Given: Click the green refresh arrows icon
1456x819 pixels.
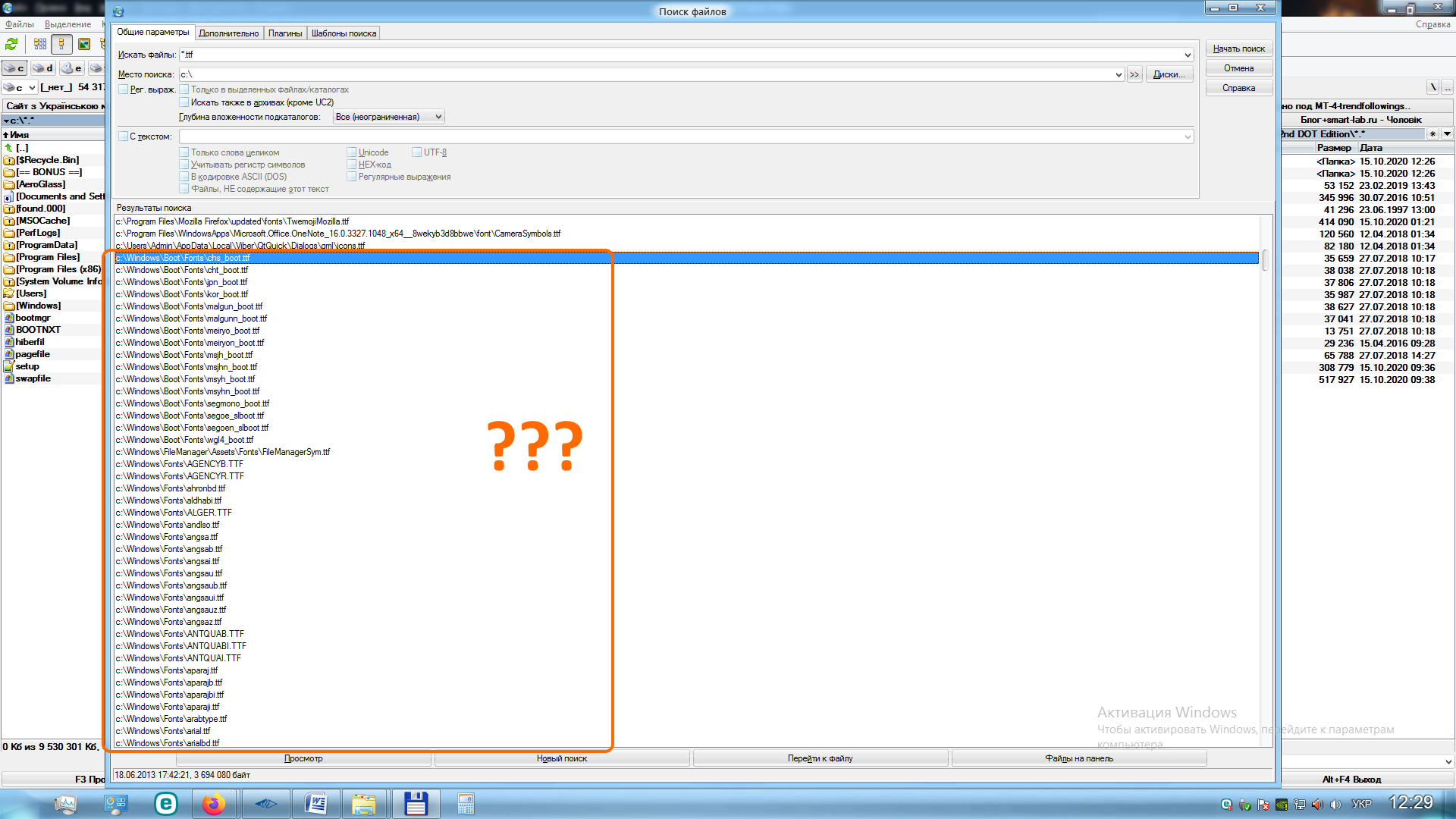Looking at the screenshot, I should [x=11, y=45].
